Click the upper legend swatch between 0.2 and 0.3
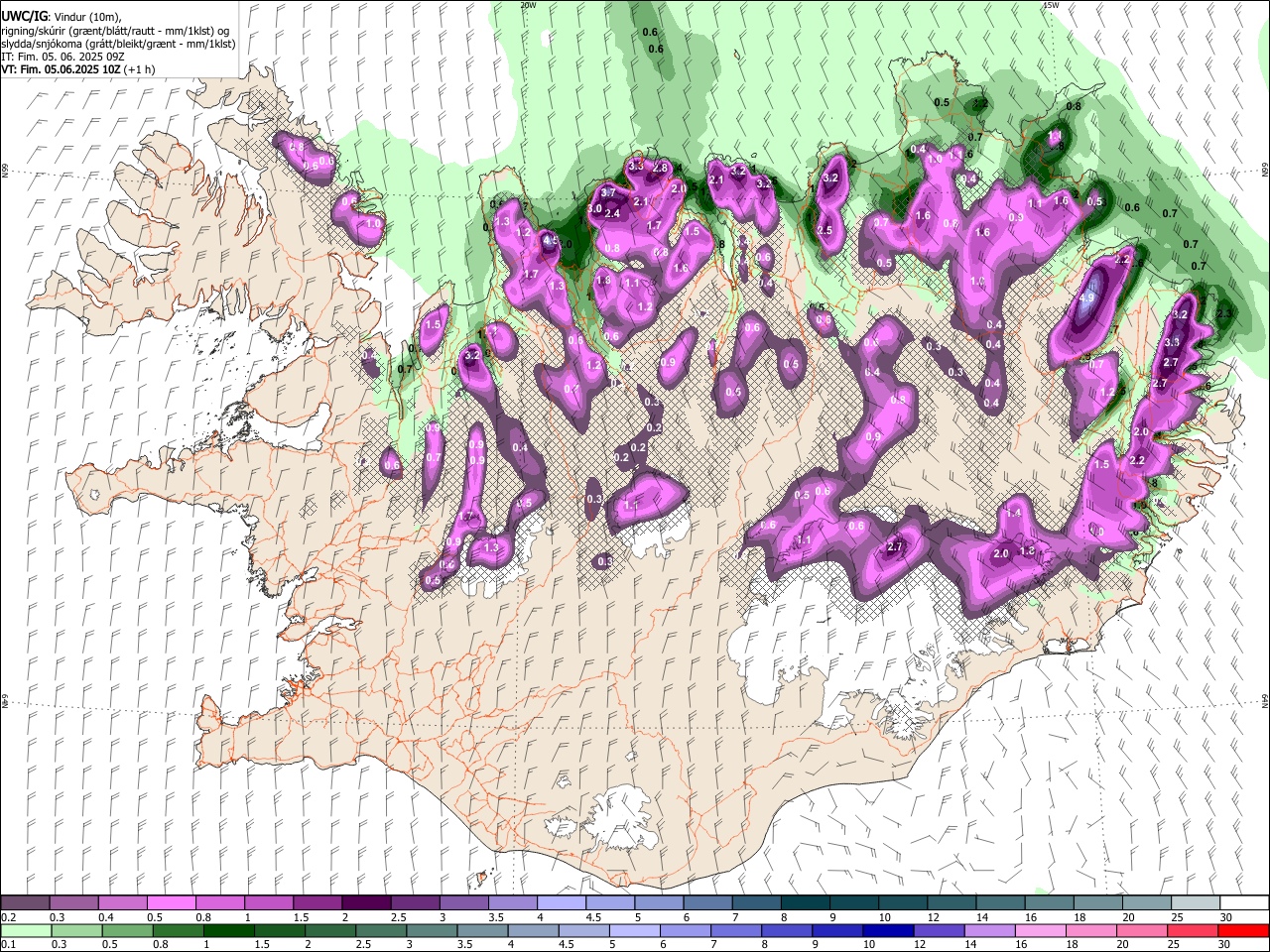 click(26, 903)
